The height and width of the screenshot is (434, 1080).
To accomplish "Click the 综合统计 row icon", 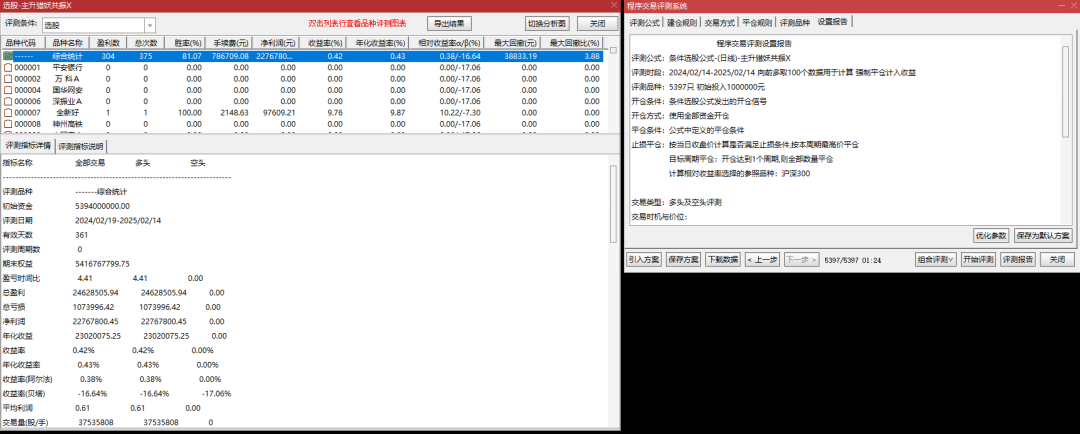I will click(8, 56).
